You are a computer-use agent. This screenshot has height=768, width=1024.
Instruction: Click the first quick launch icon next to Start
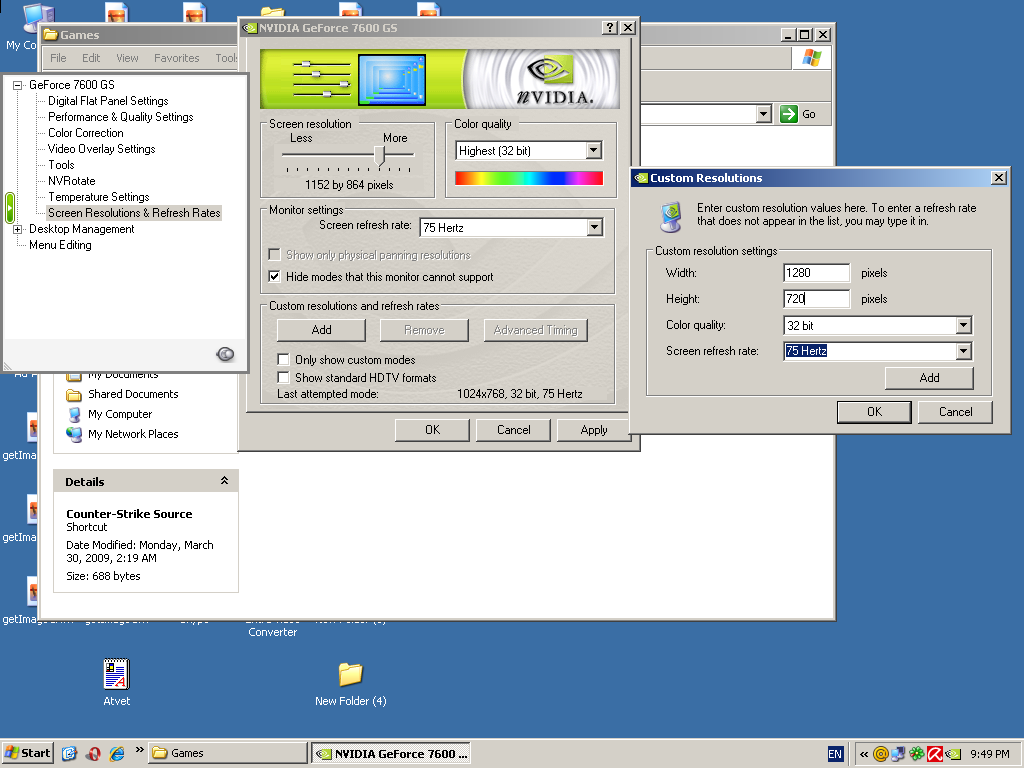coord(69,753)
